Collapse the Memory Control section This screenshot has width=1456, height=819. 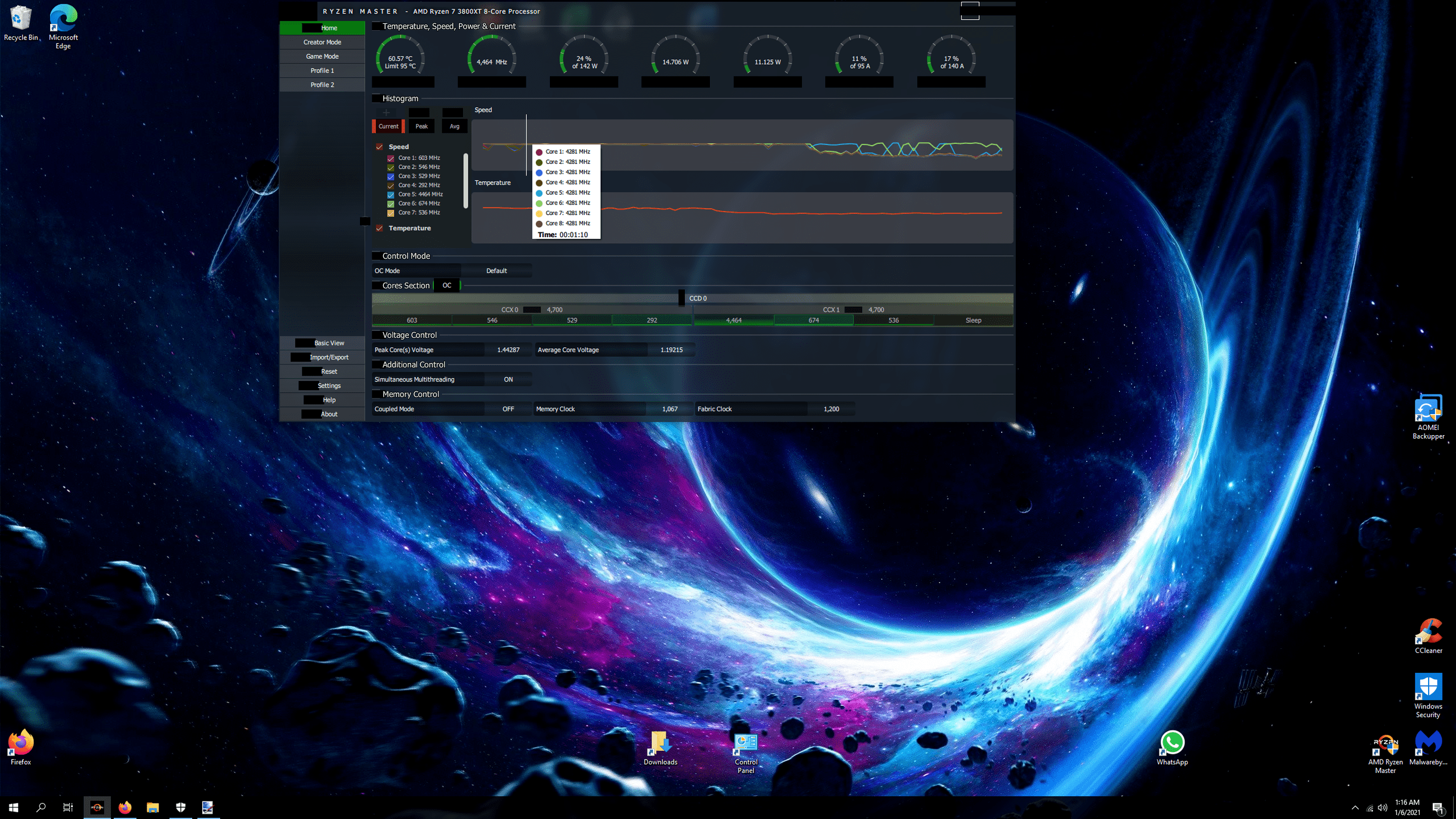tap(376, 394)
